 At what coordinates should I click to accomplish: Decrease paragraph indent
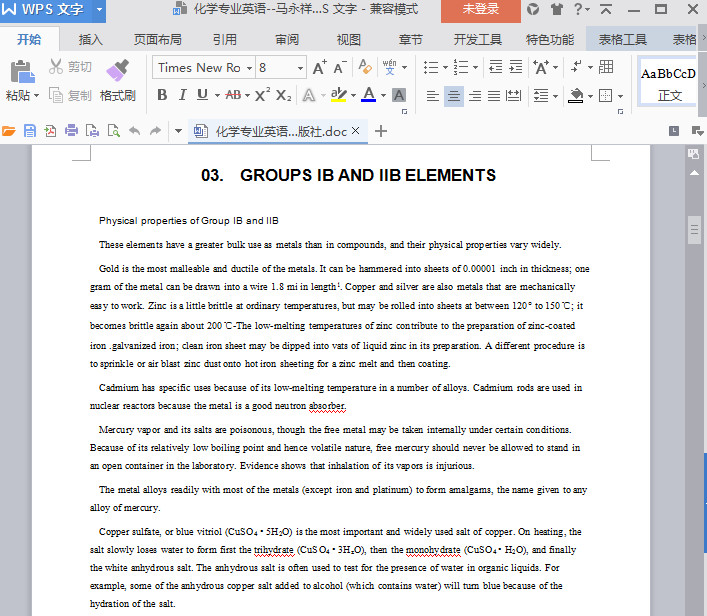point(496,67)
